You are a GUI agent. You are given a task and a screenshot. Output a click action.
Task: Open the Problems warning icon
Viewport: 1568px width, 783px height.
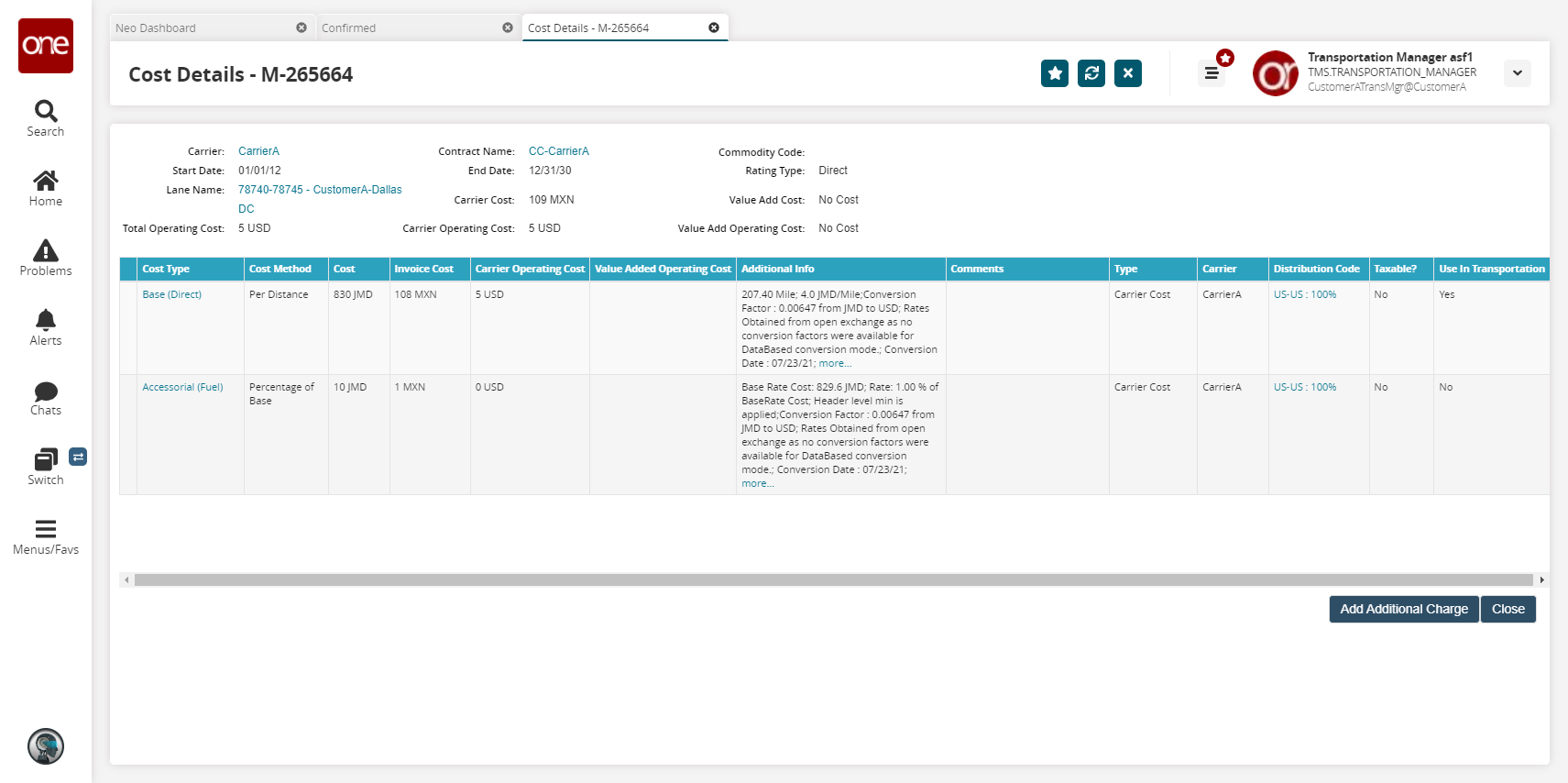click(x=46, y=251)
